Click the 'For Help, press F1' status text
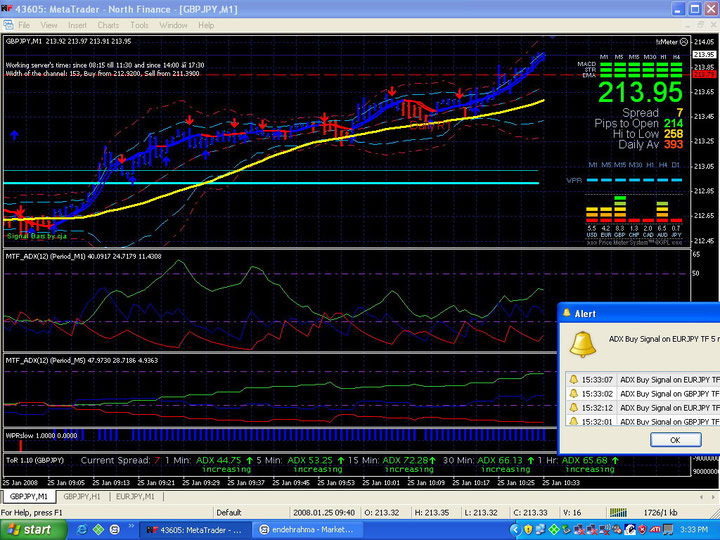Image resolution: width=720 pixels, height=540 pixels. click(x=32, y=512)
